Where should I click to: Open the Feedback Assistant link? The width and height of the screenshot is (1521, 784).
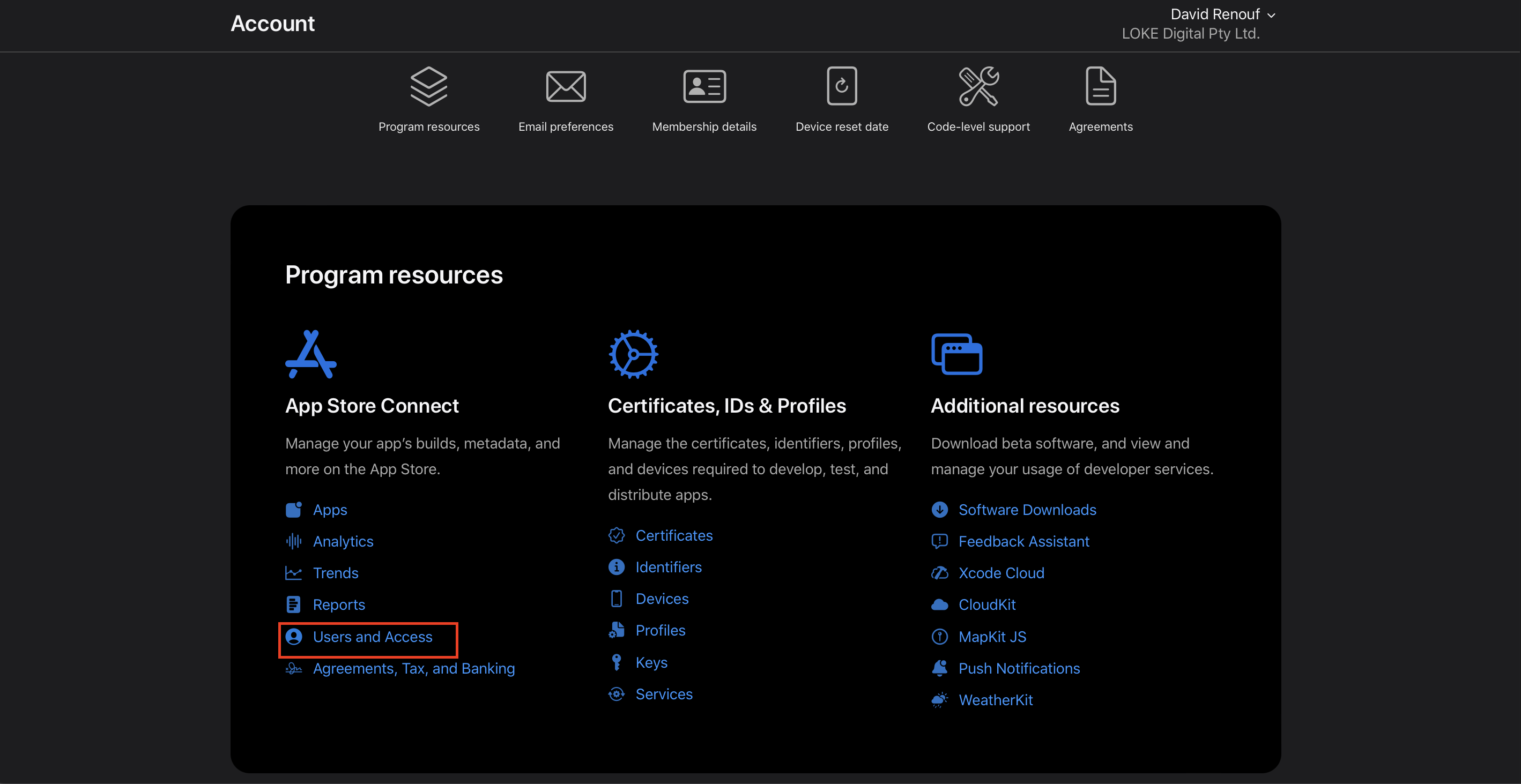[x=1024, y=541]
